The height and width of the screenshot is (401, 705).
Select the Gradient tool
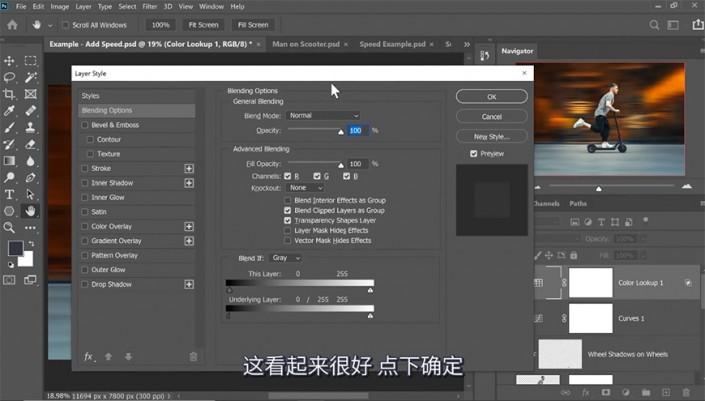[x=9, y=161]
